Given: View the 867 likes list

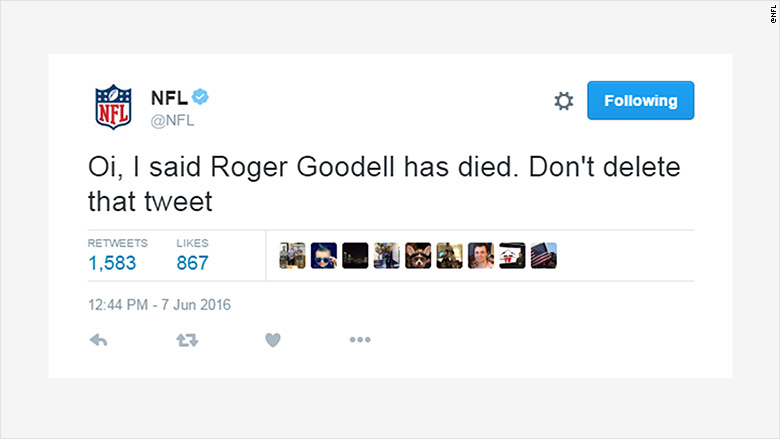Looking at the screenshot, I should pos(192,263).
